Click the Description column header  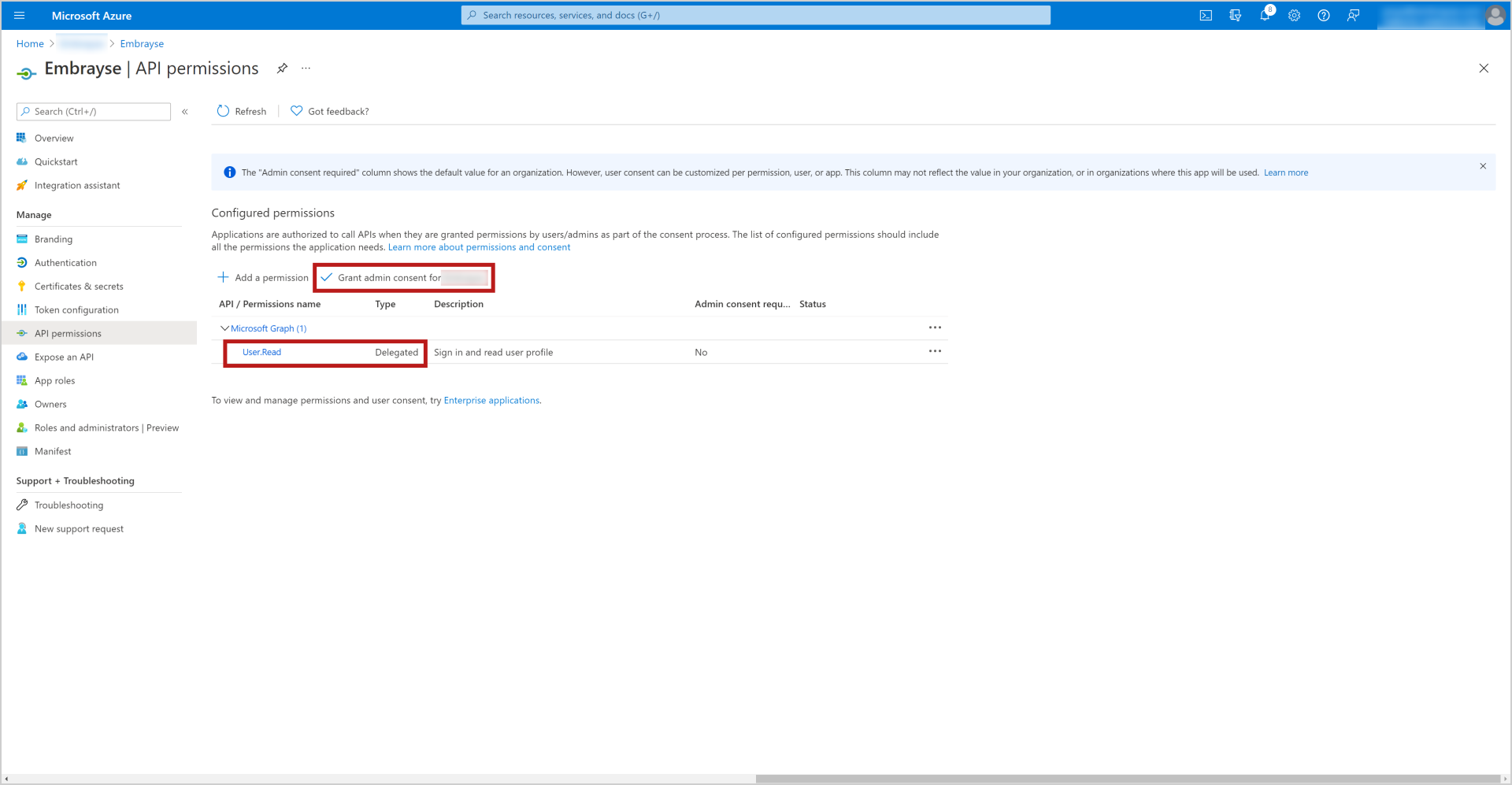[458, 304]
